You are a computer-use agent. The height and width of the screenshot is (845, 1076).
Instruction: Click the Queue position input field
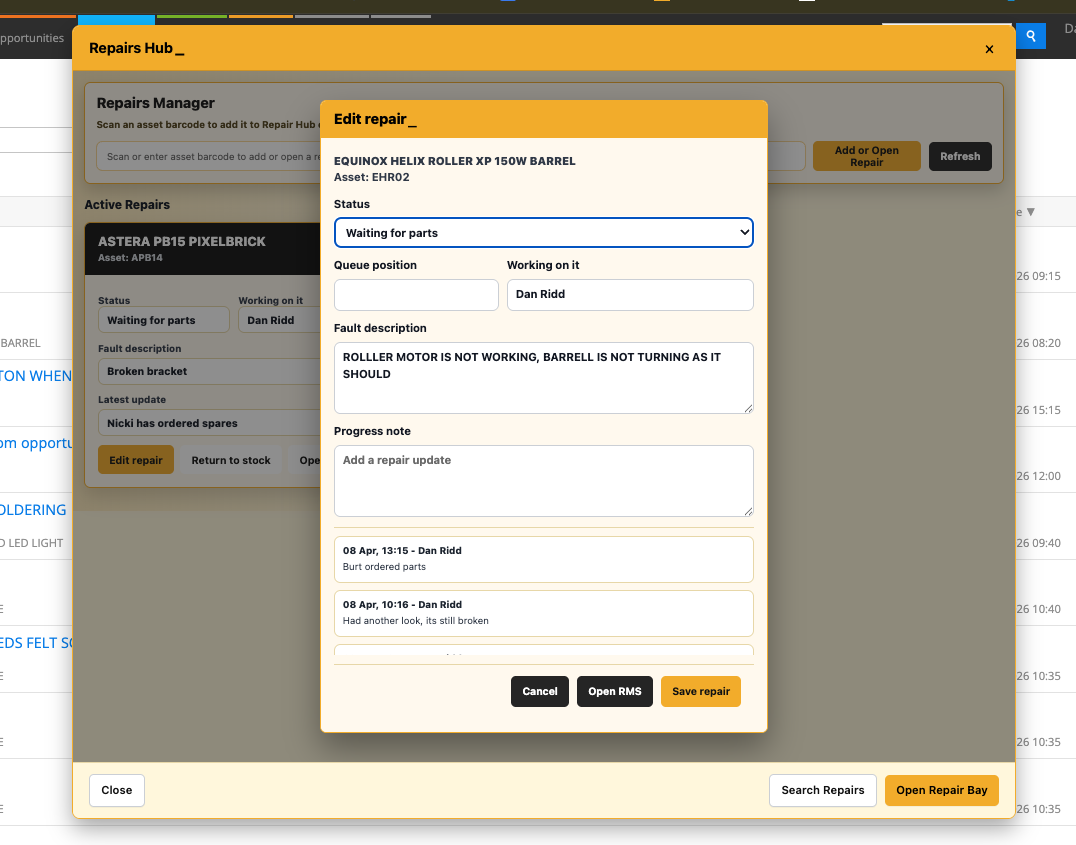click(x=416, y=294)
